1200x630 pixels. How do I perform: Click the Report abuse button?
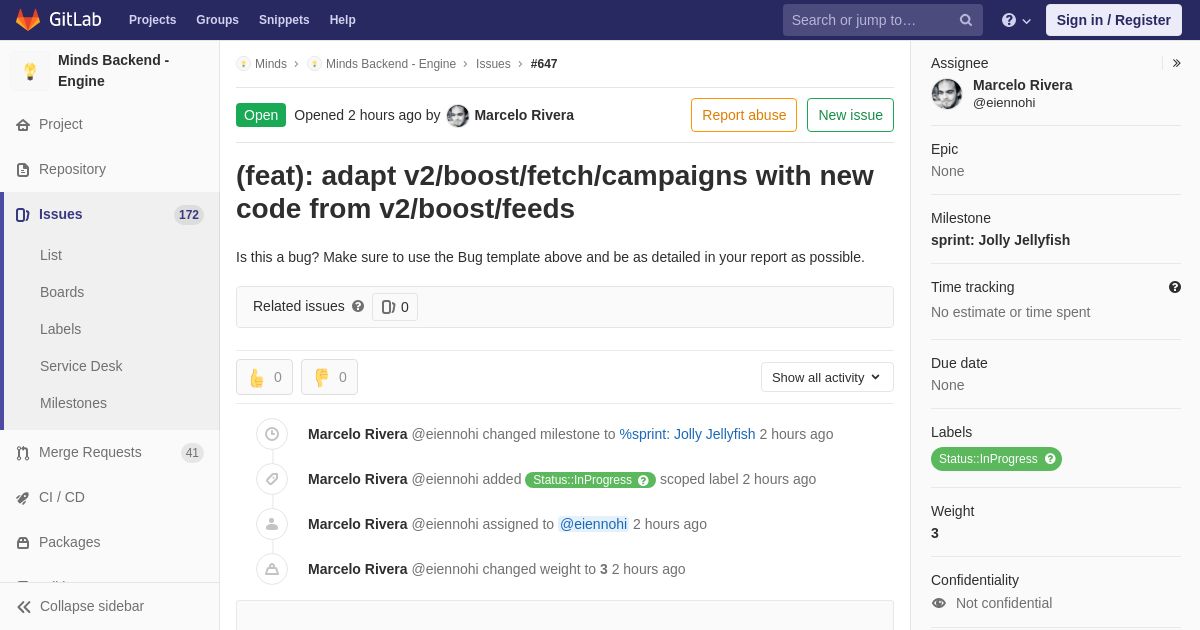click(x=744, y=115)
